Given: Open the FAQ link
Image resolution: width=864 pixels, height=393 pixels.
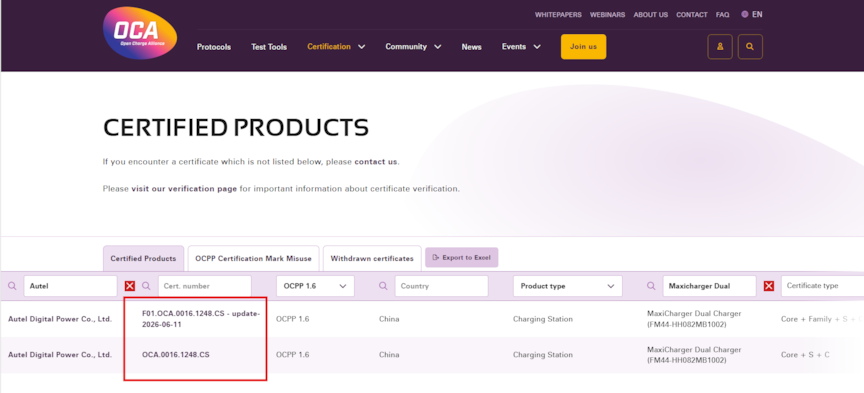Looking at the screenshot, I should [722, 15].
